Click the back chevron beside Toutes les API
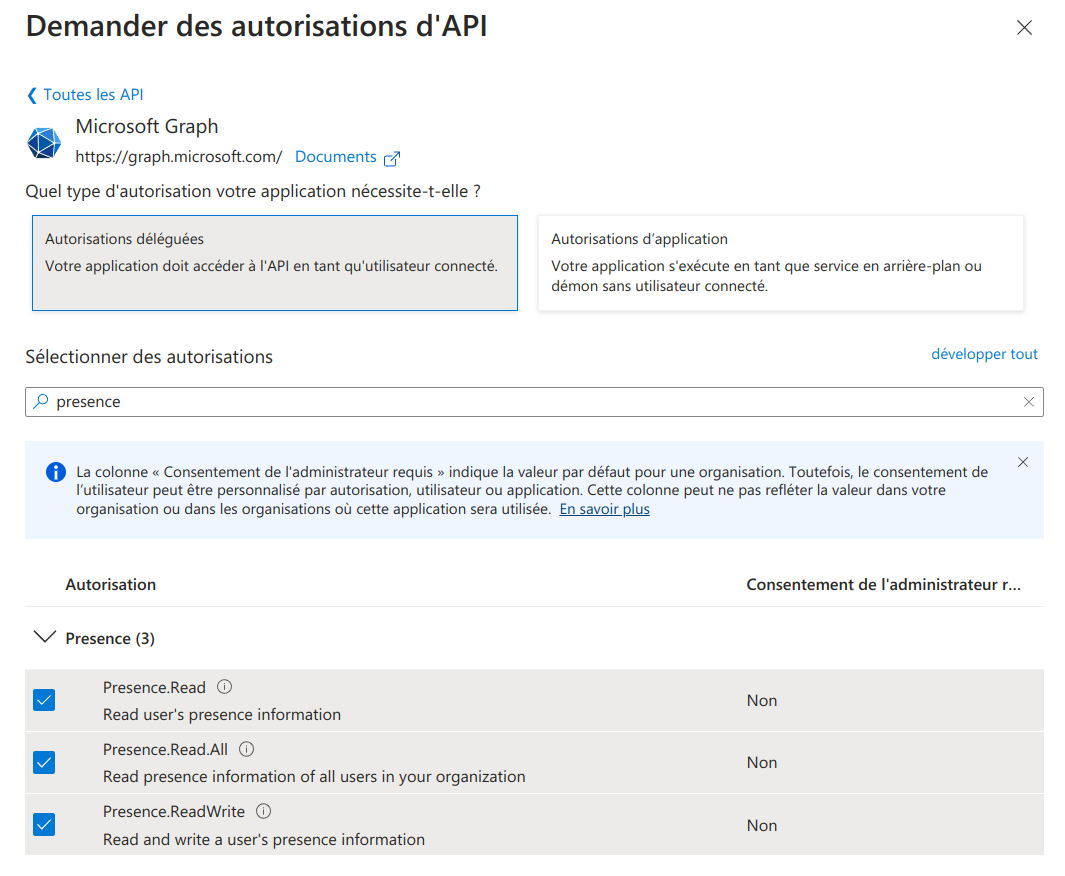1065x876 pixels. click(32, 95)
